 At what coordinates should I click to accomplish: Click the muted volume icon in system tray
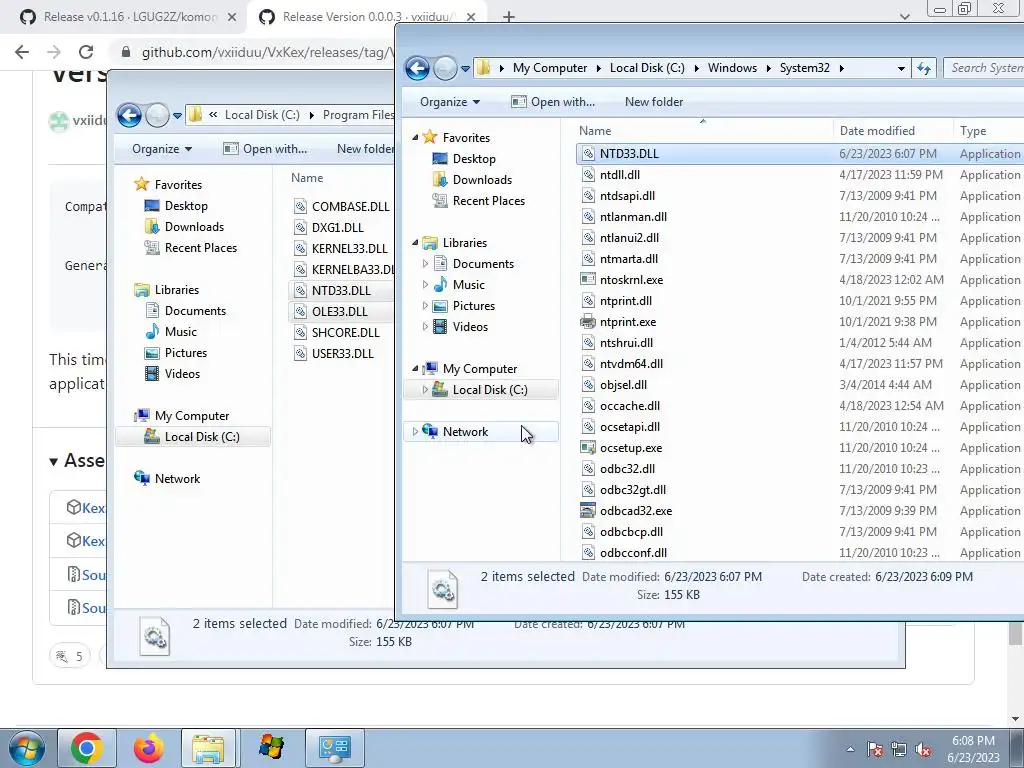point(923,749)
